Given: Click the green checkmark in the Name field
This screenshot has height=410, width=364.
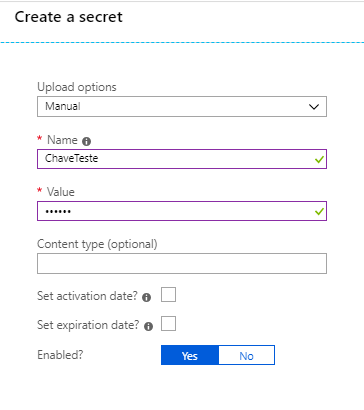Looking at the screenshot, I should click(319, 160).
